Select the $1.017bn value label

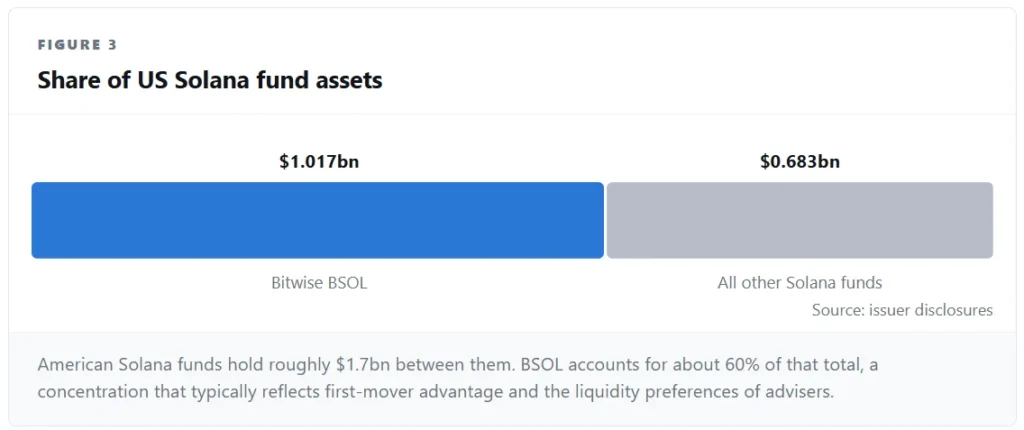click(319, 161)
